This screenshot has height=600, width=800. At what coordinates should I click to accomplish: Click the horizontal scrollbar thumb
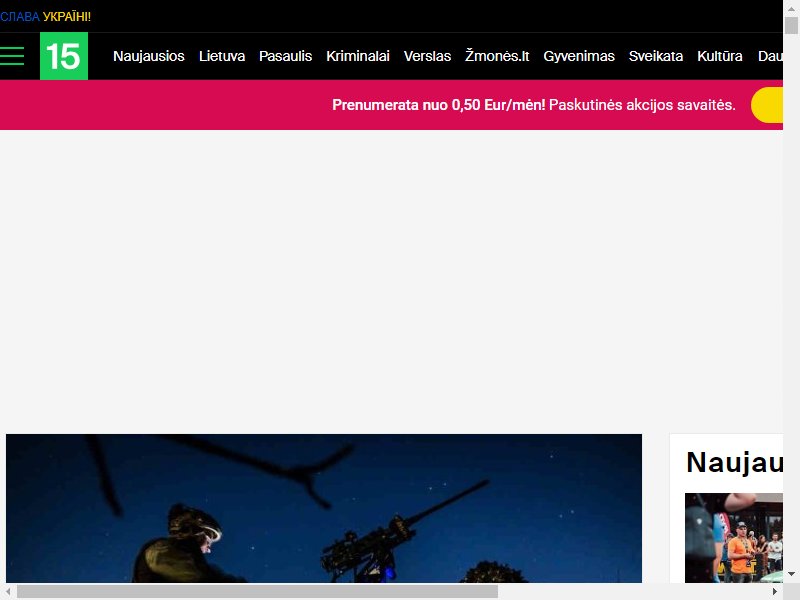[257, 591]
